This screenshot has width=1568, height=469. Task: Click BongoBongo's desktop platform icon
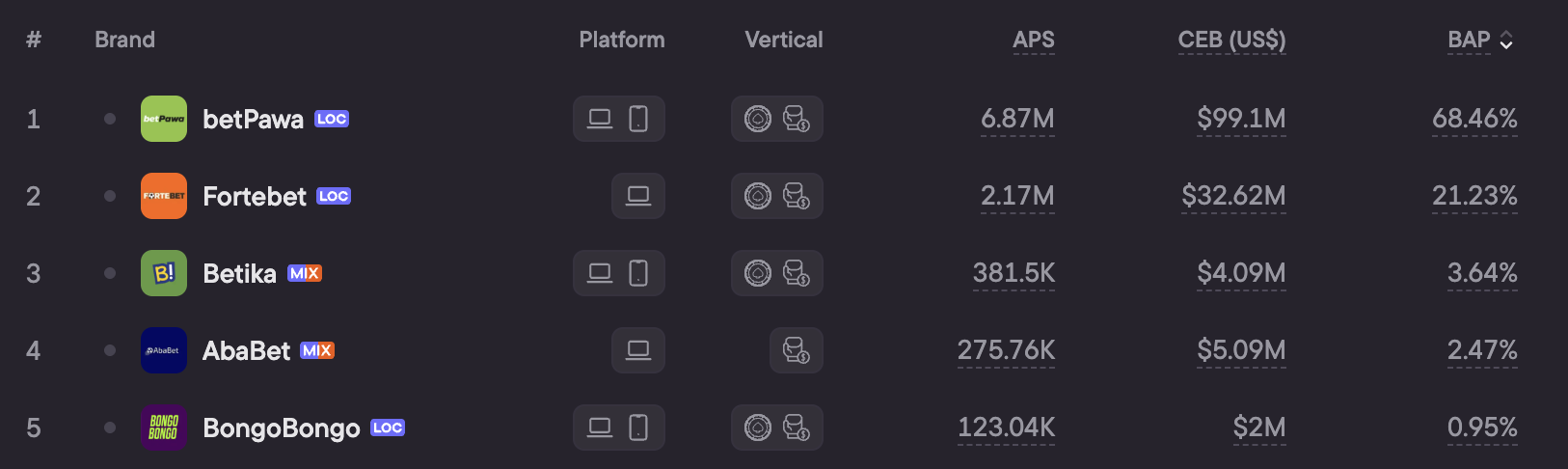[x=600, y=428]
